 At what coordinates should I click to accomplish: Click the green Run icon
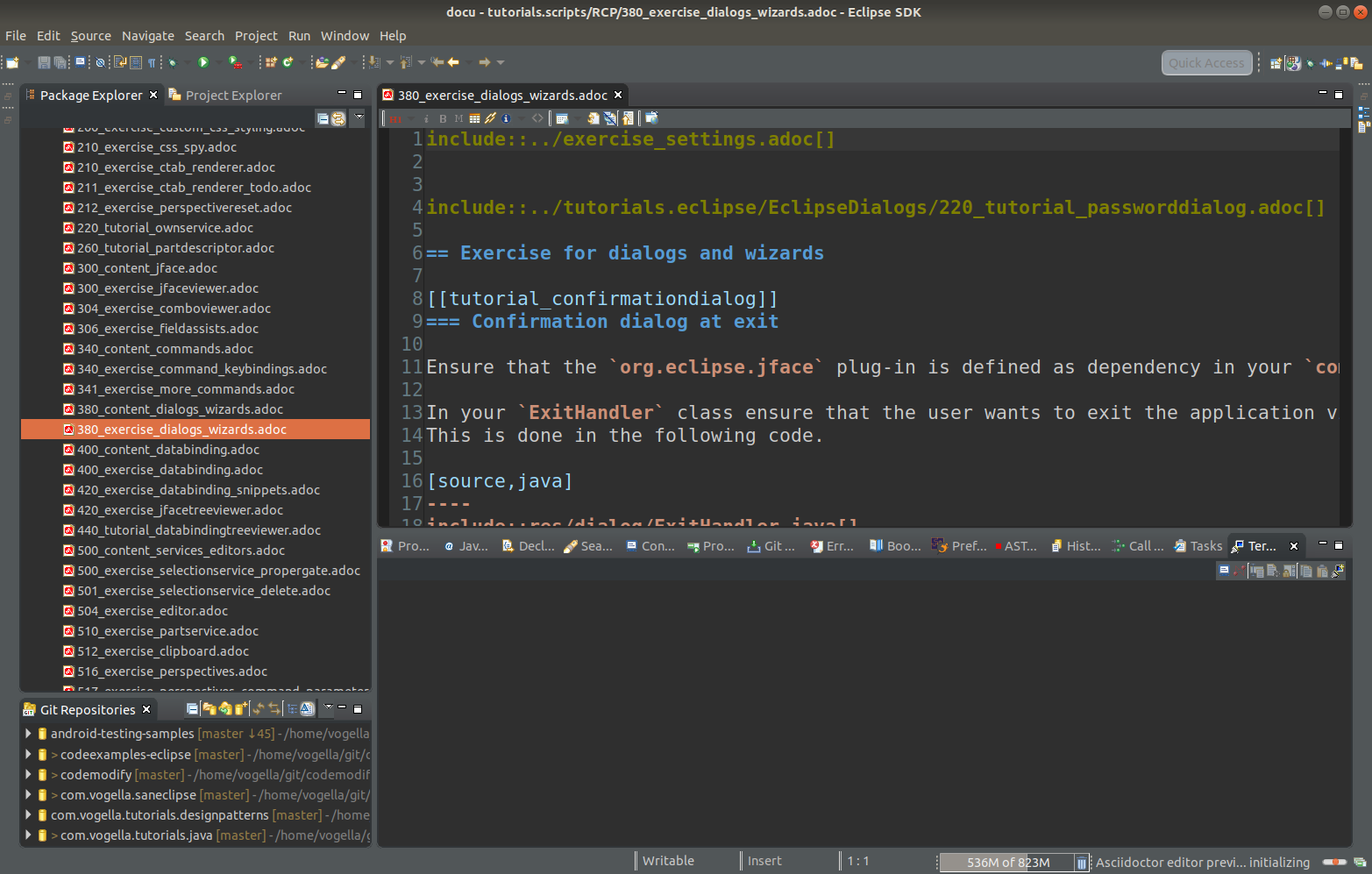(203, 61)
